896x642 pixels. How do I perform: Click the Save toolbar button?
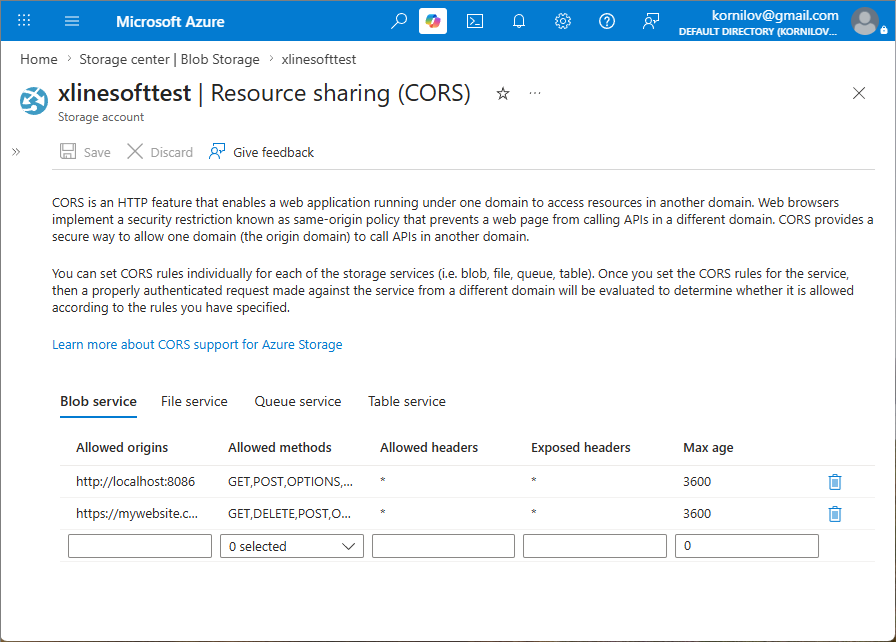point(85,152)
